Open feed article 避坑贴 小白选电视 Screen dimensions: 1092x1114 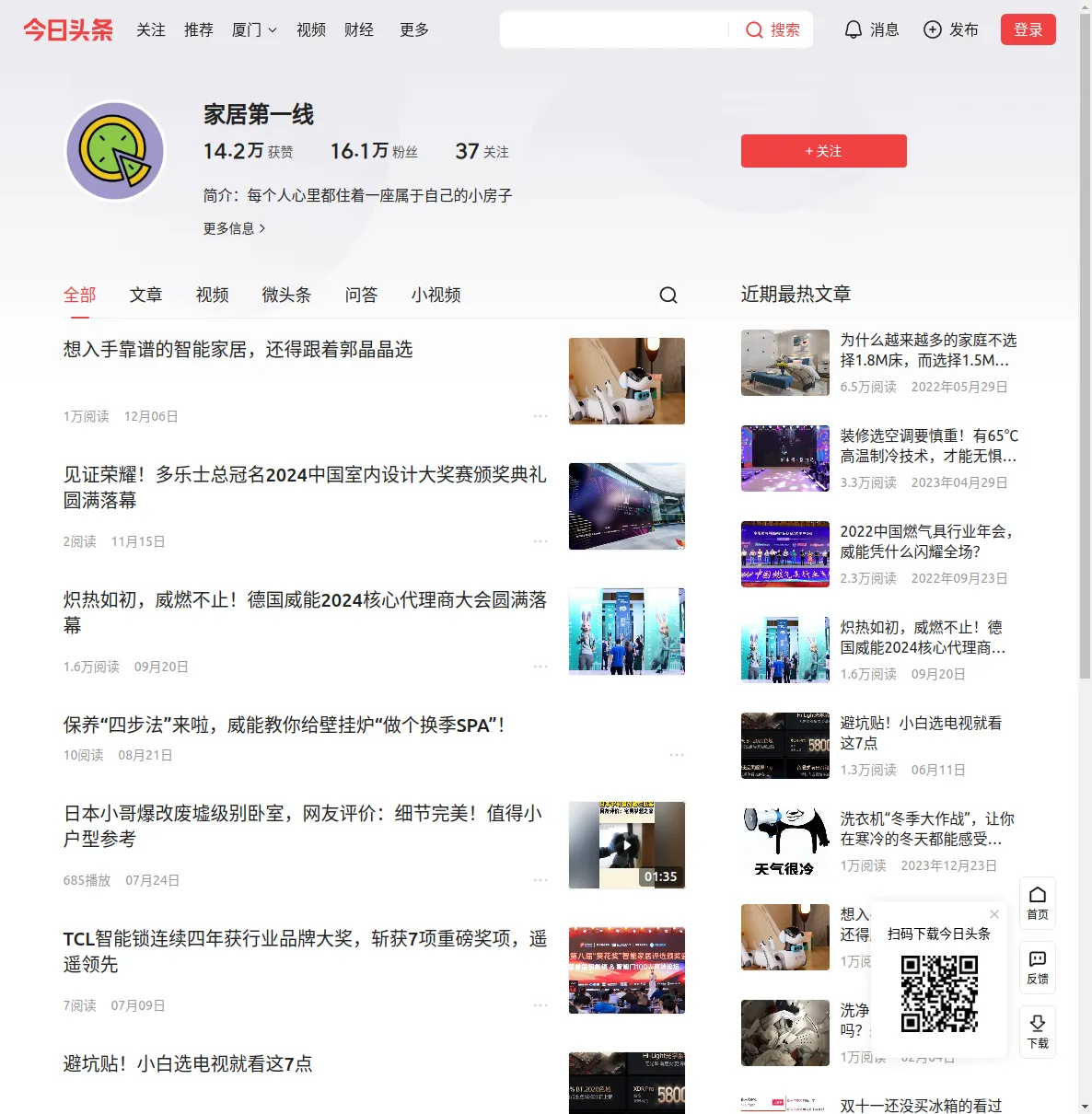188,1064
